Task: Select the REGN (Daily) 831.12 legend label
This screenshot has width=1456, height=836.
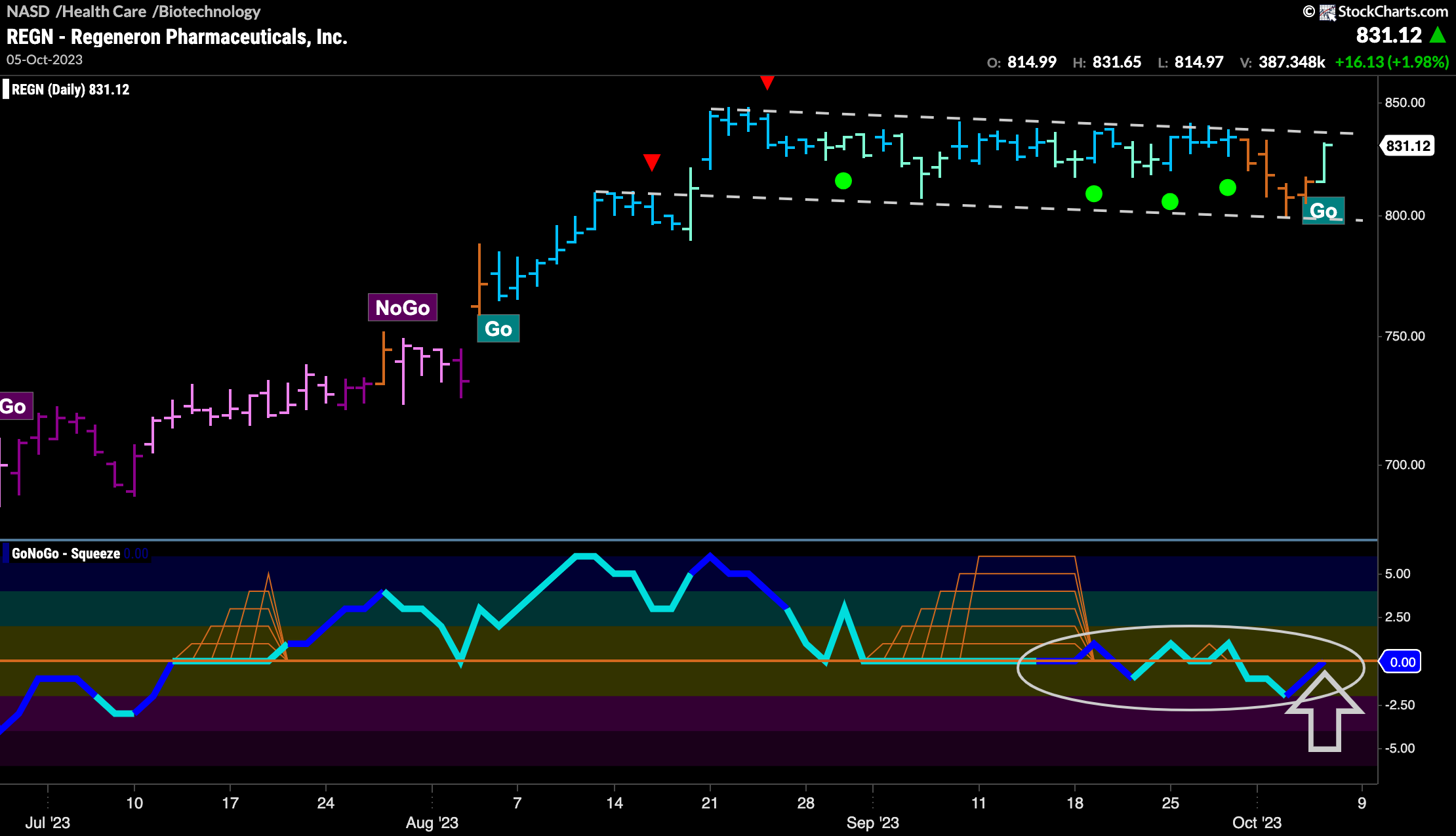Action: pos(70,89)
